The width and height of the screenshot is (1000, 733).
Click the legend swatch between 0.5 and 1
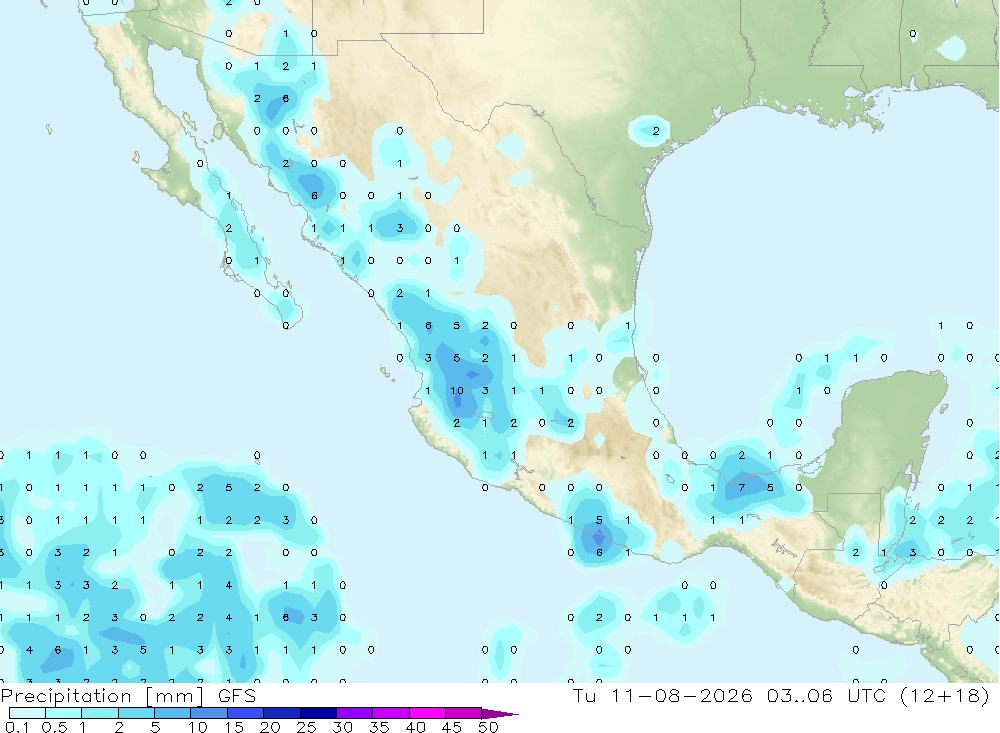pyautogui.click(x=64, y=713)
